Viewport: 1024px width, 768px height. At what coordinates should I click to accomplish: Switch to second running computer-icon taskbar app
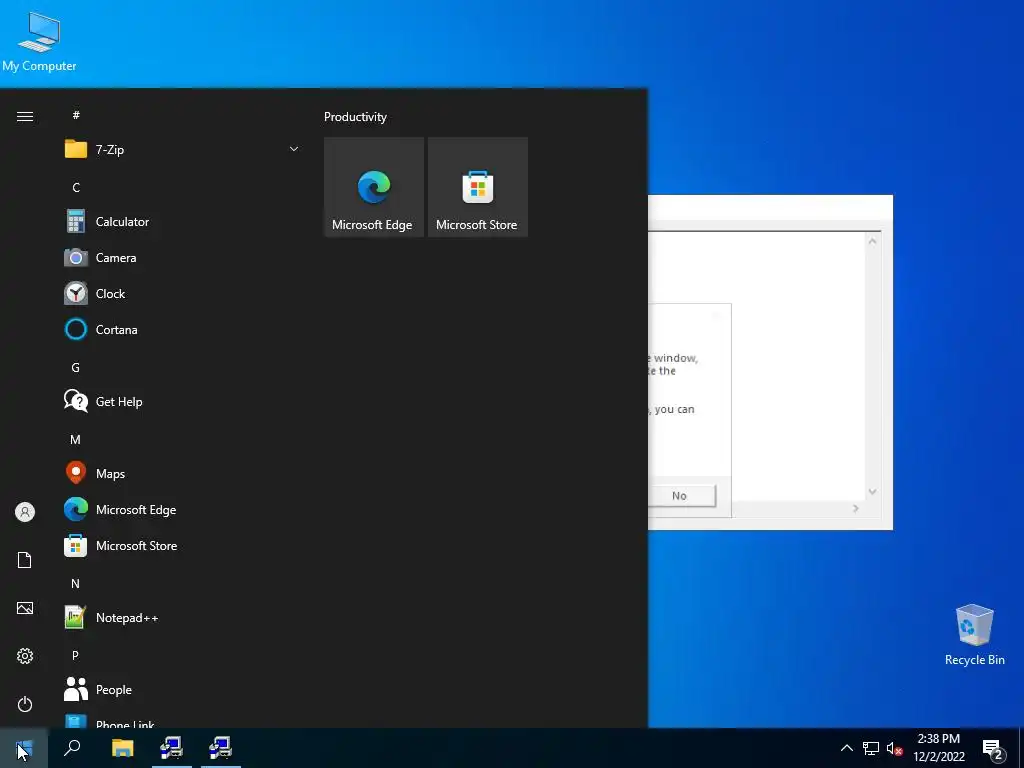coord(221,748)
